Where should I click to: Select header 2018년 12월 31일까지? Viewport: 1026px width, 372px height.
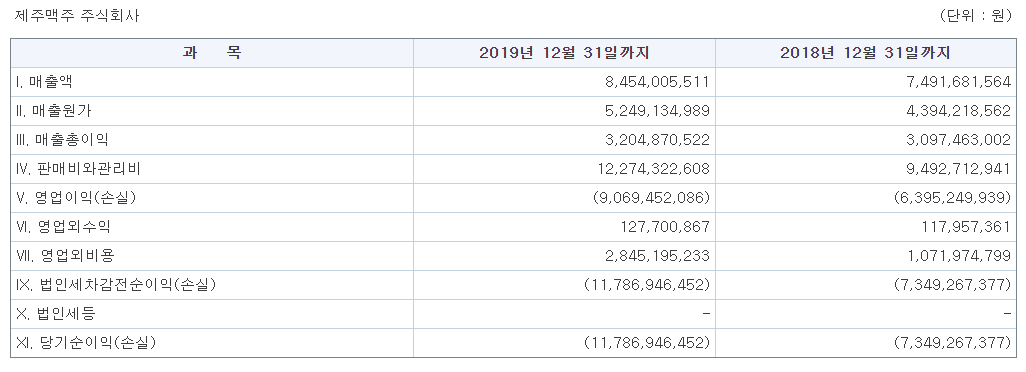point(865,53)
